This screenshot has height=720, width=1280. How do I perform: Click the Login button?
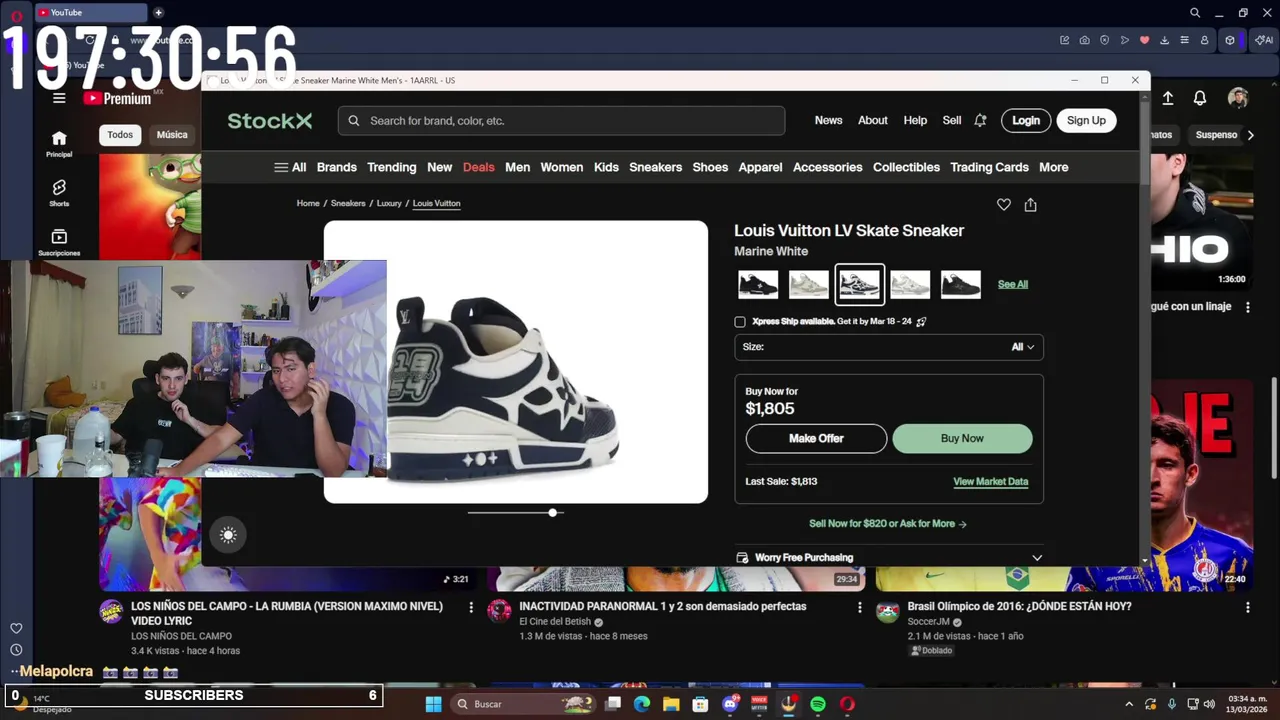[1026, 120]
